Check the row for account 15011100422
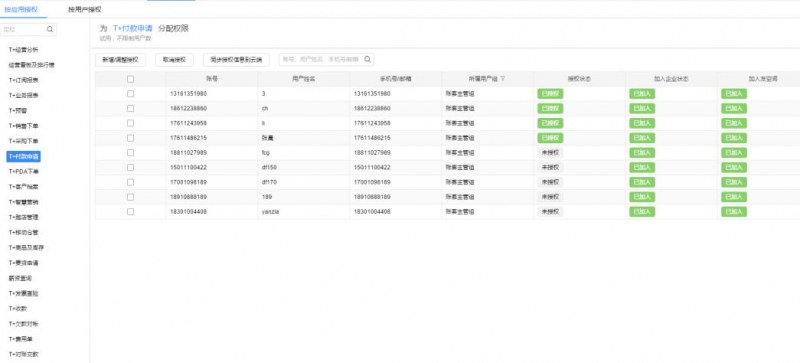800x363 pixels. click(x=131, y=167)
